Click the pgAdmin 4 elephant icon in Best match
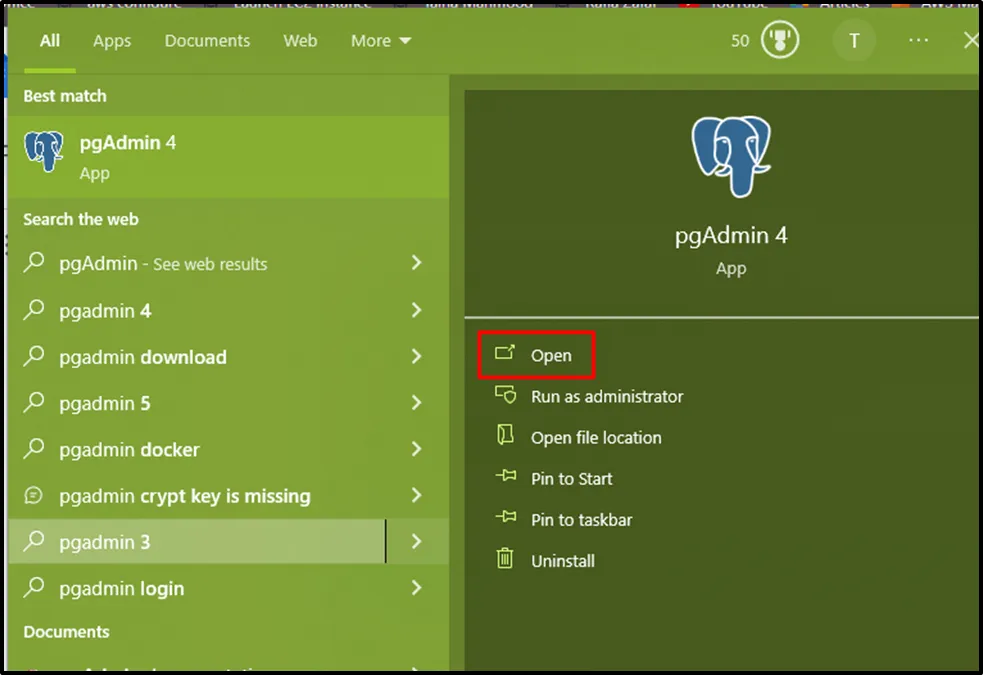Screen dimensions: 983x675 pos(44,152)
